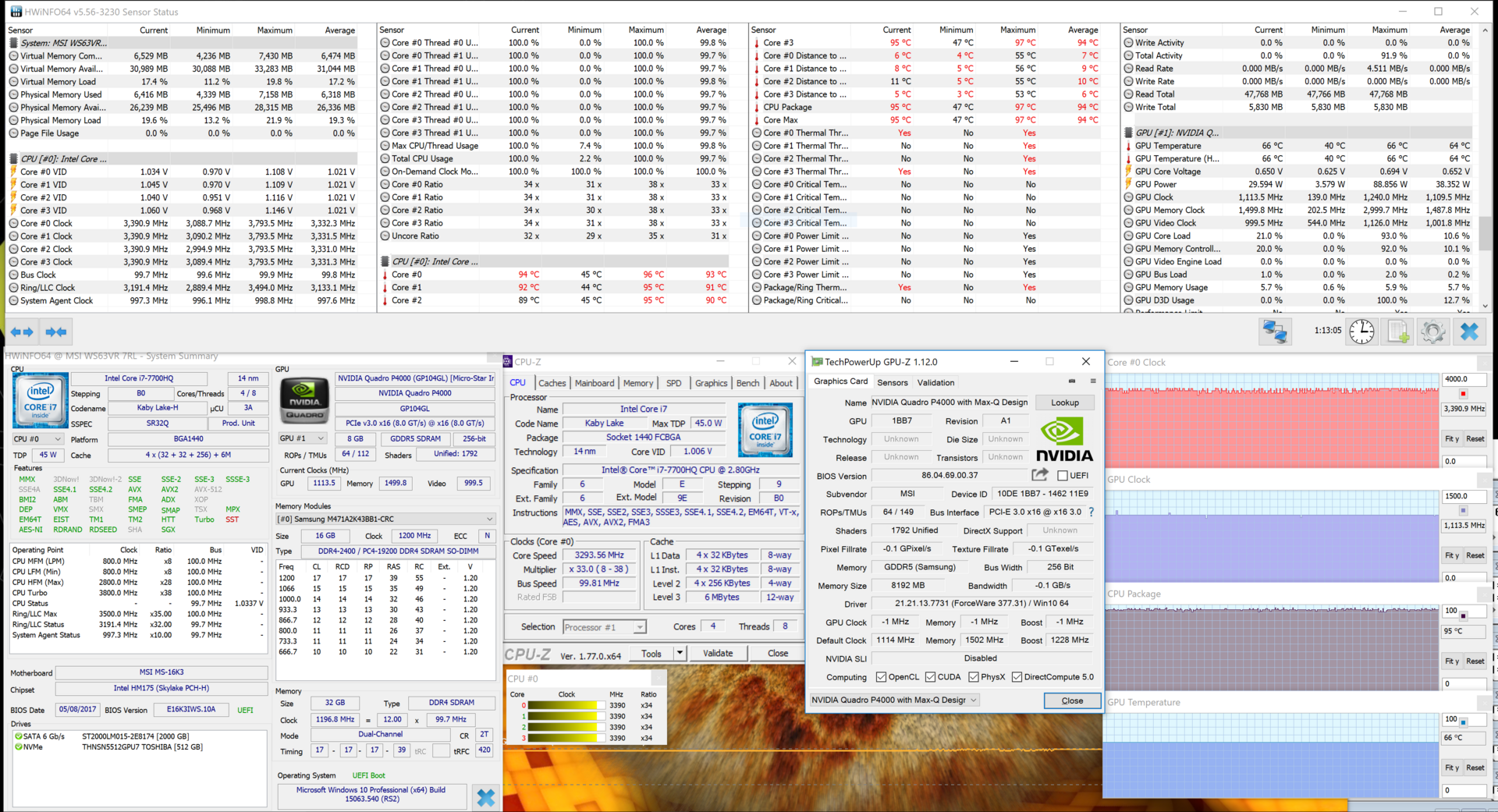
Task: Click the Lookup button in GPU-Z
Action: pyautogui.click(x=1065, y=402)
